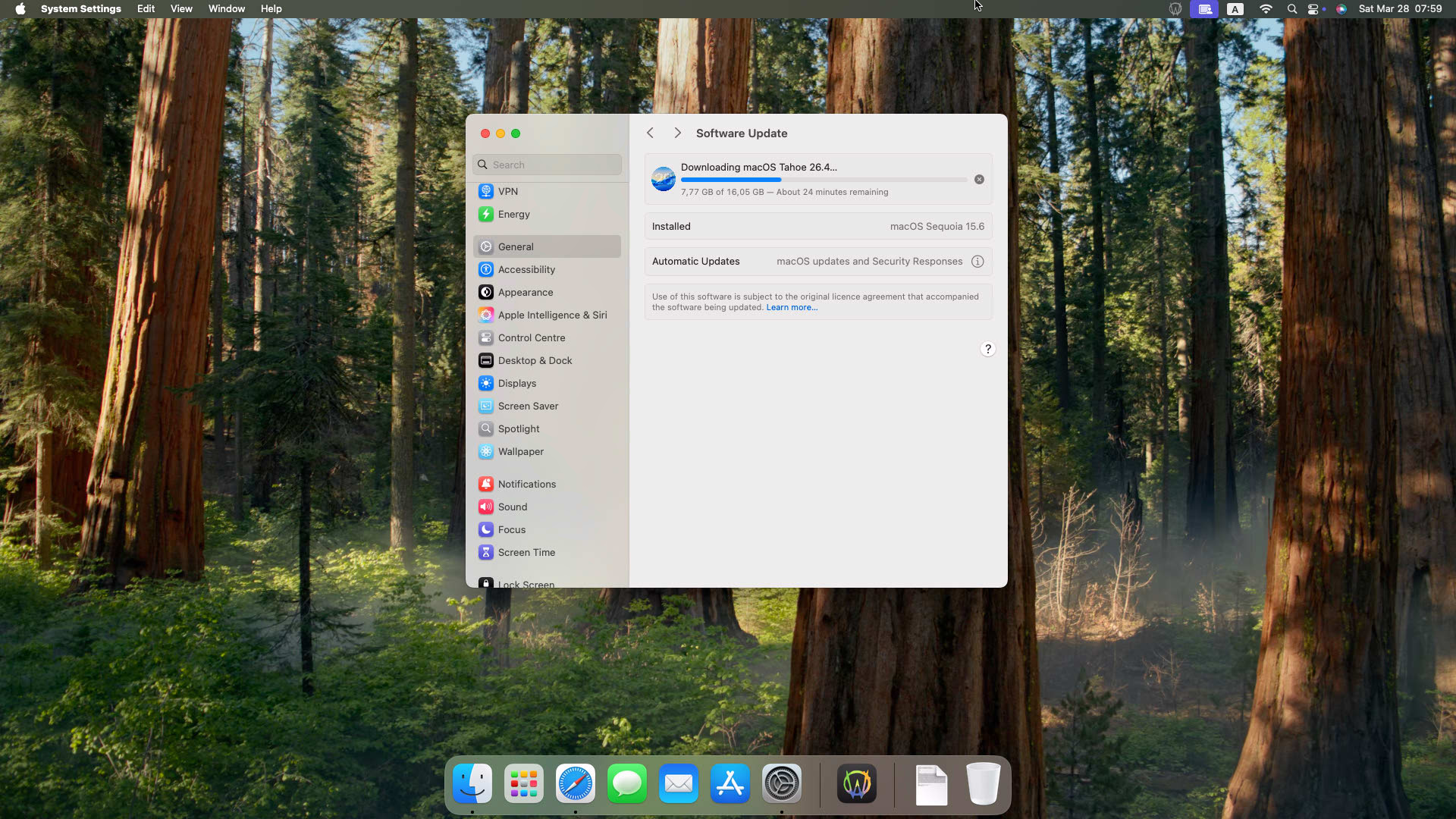The image size is (1456, 819).
Task: Open Spotlight search from the menu bar
Action: [1292, 9]
